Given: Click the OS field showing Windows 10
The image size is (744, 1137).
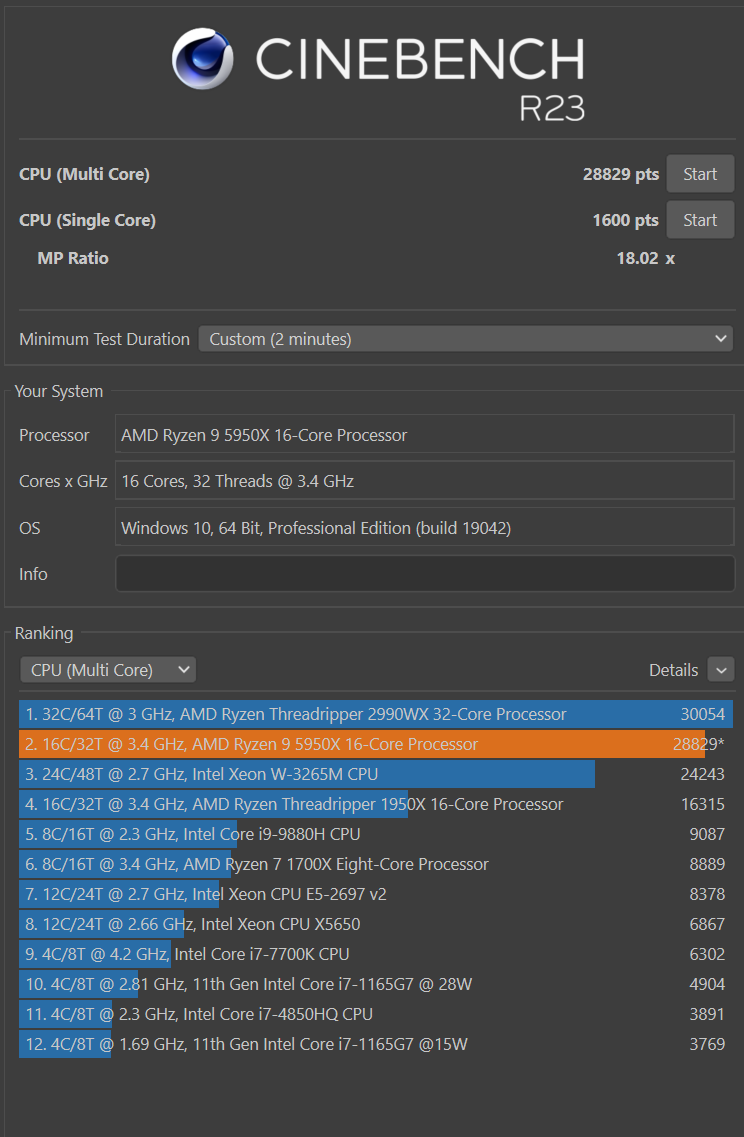Looking at the screenshot, I should (x=424, y=527).
